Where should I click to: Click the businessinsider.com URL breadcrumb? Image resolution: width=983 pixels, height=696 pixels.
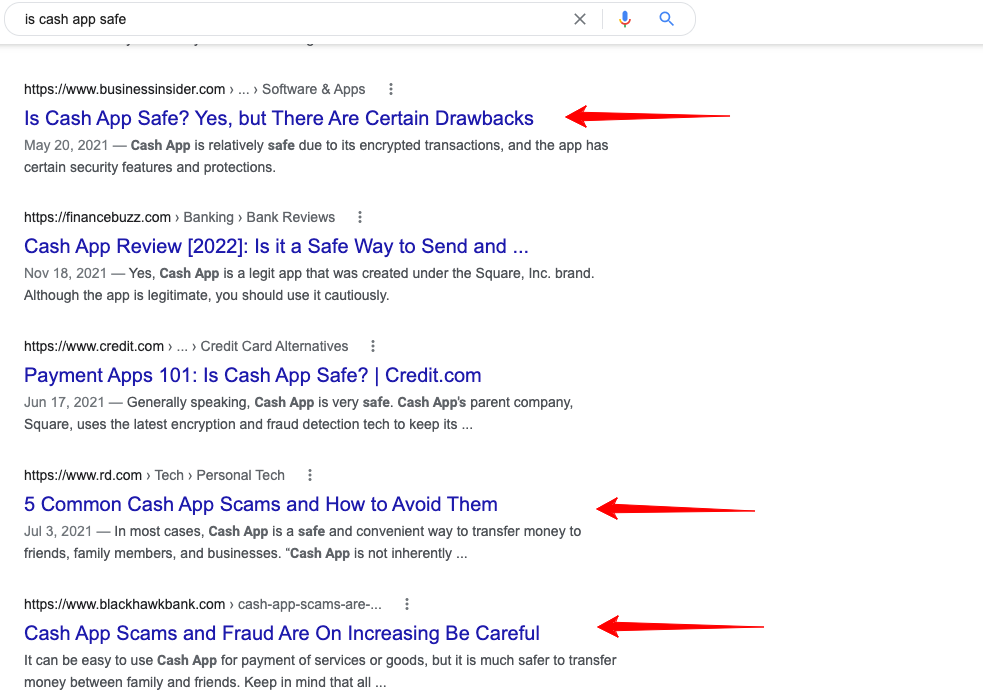125,89
